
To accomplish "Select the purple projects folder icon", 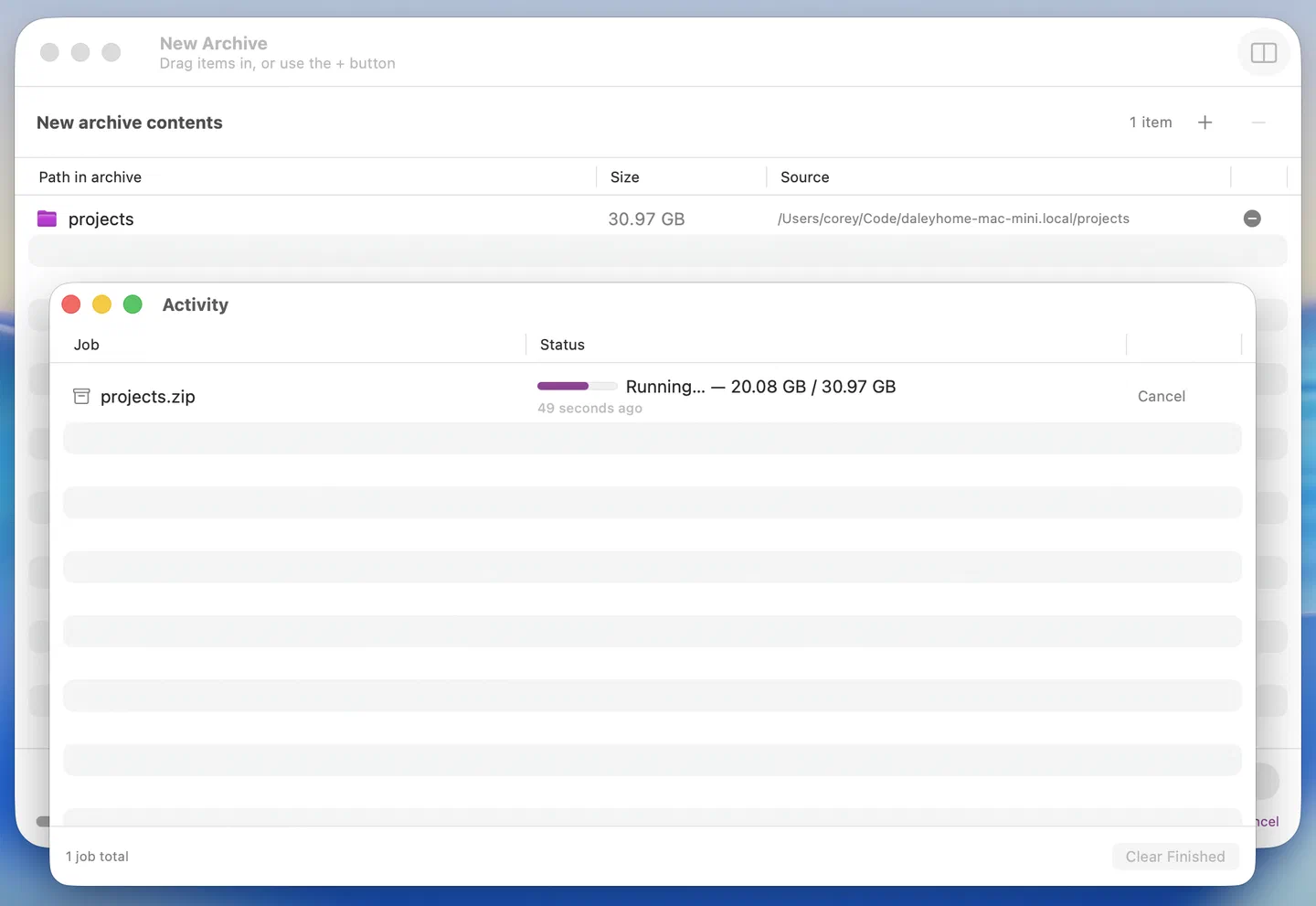I will (47, 219).
